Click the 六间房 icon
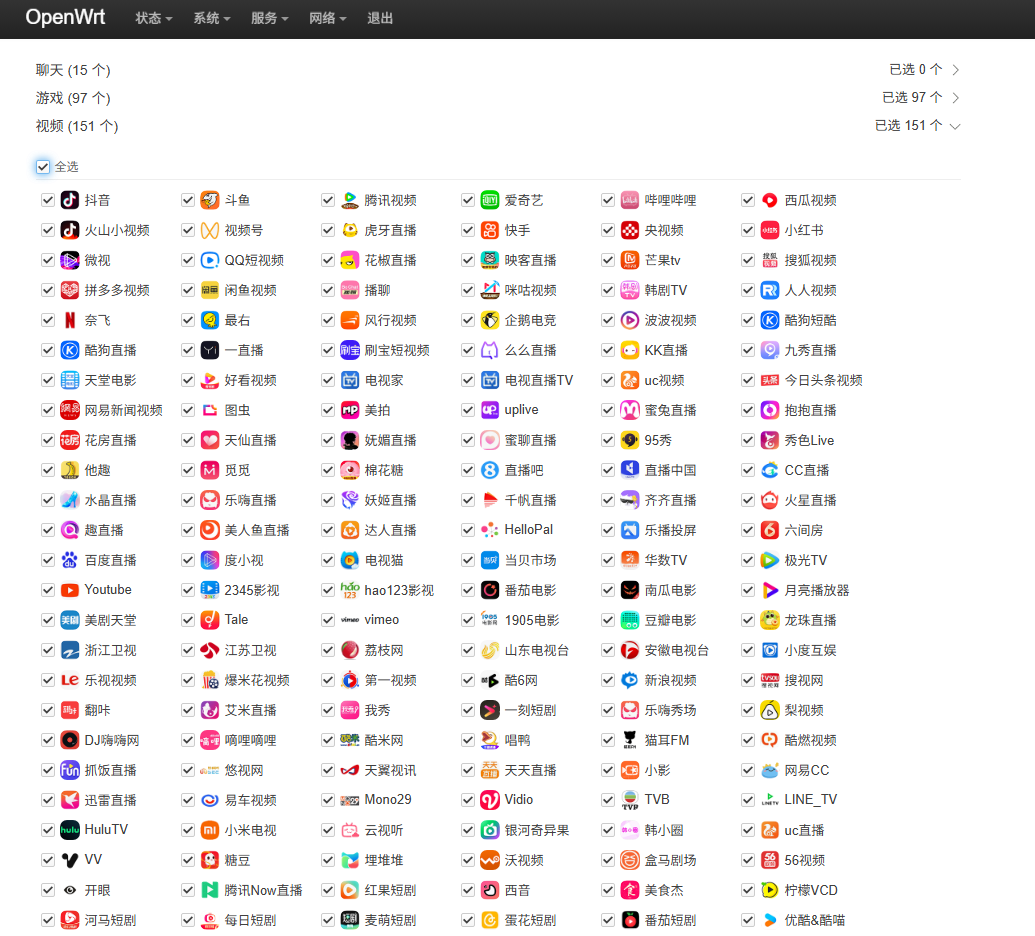Viewport: 1035px width, 936px height. (x=770, y=530)
